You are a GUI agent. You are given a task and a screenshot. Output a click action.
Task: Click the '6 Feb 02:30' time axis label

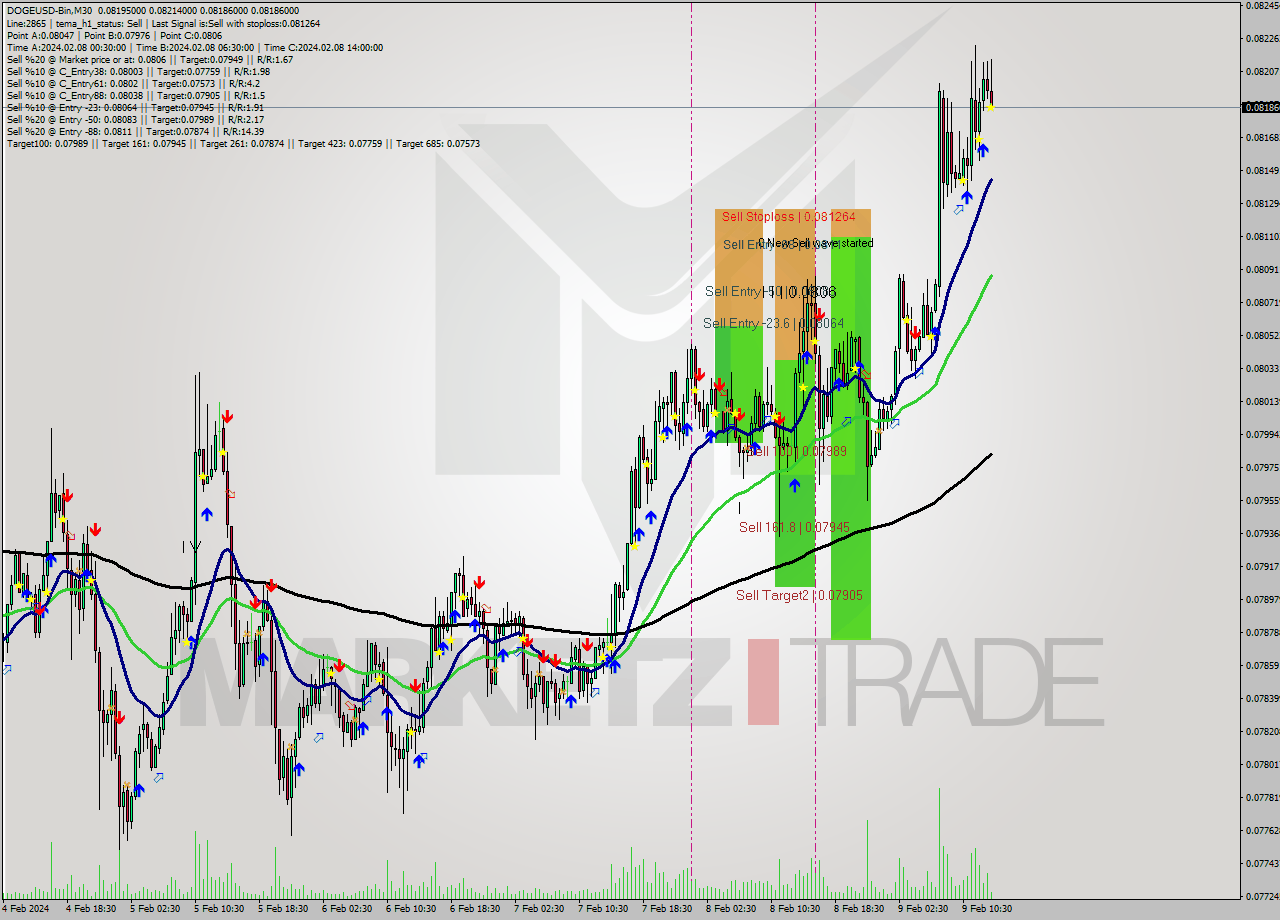(x=346, y=909)
